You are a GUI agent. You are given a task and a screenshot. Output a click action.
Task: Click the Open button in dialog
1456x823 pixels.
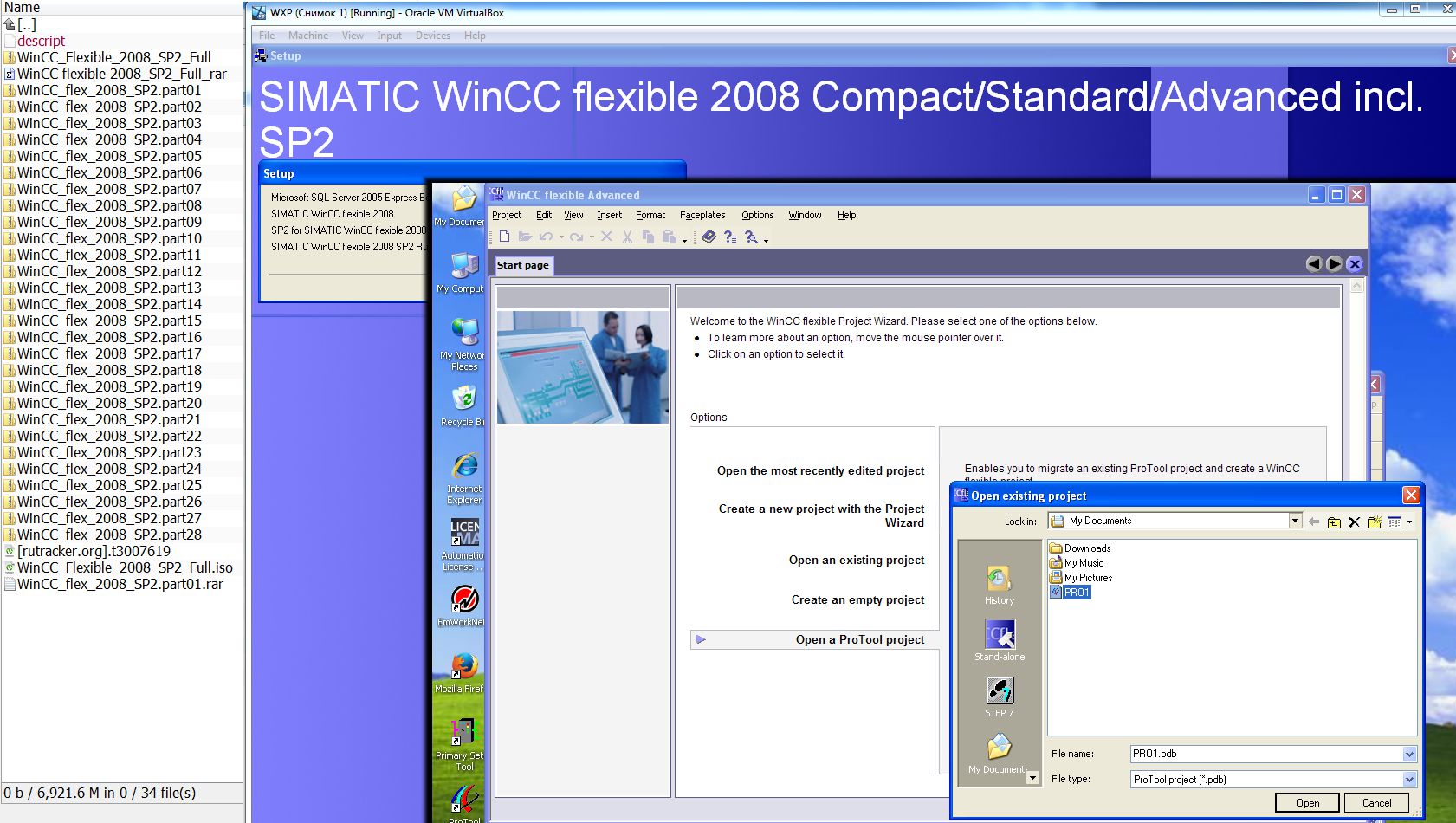1308,803
